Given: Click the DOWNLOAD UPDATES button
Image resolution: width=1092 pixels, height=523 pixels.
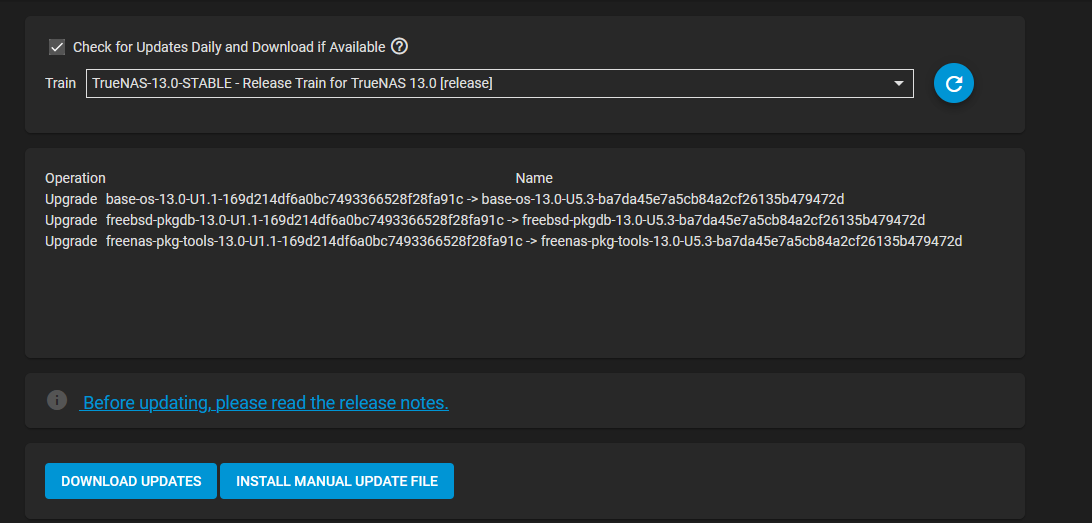Looking at the screenshot, I should tap(131, 481).
